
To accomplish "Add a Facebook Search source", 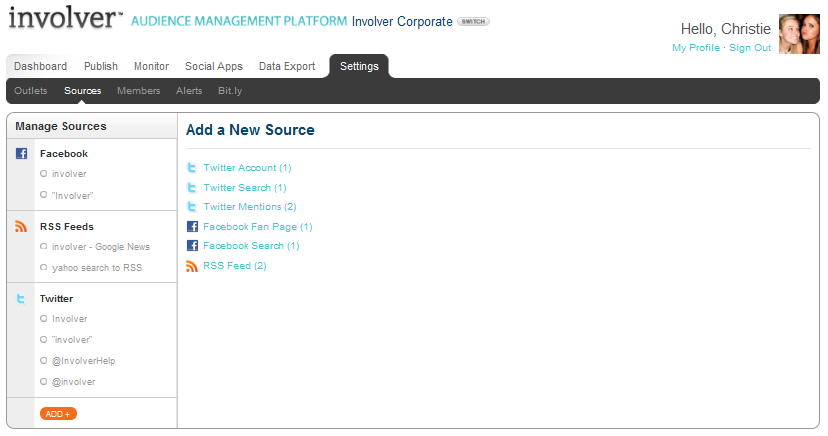I will point(251,245).
